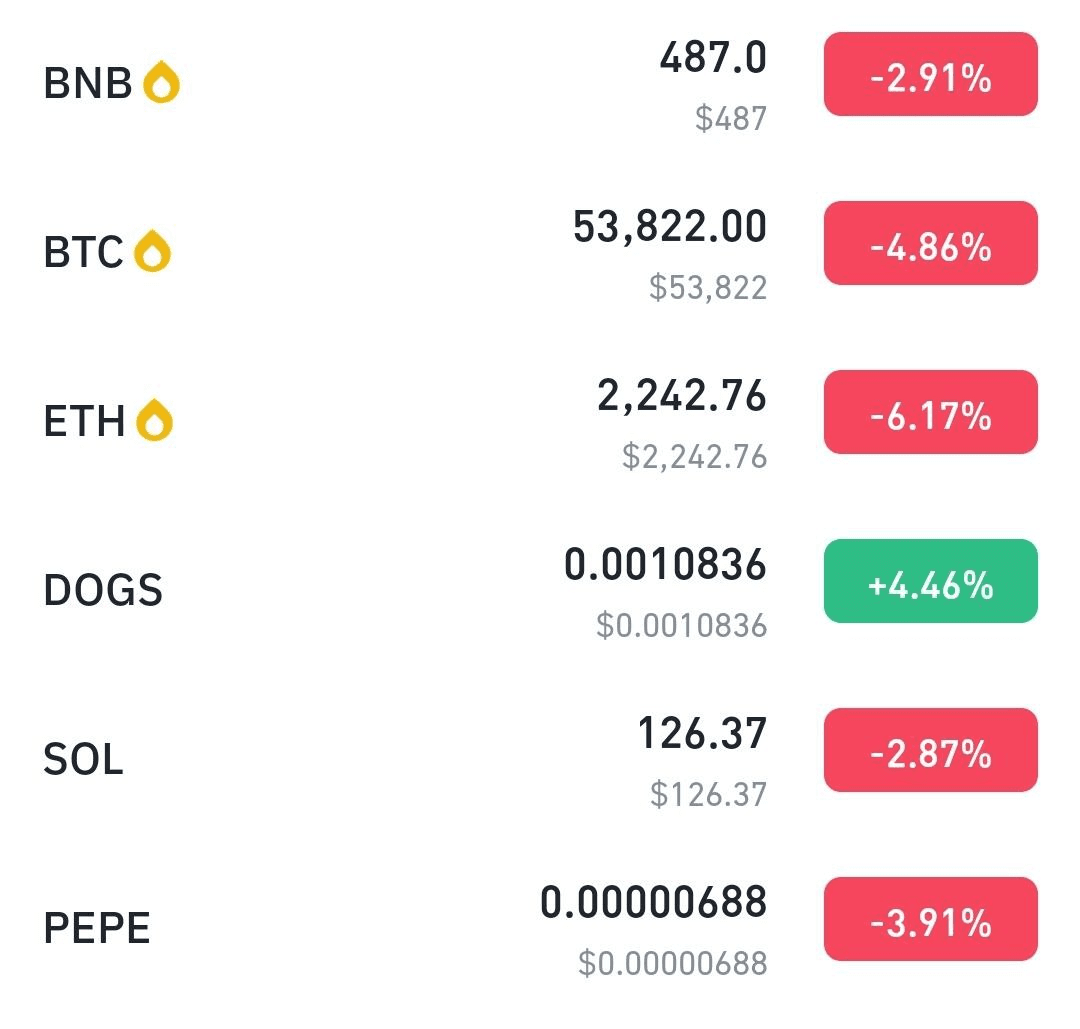Click the green +4.46% DOGS badge
The width and height of the screenshot is (1080, 1029).
pos(931,581)
